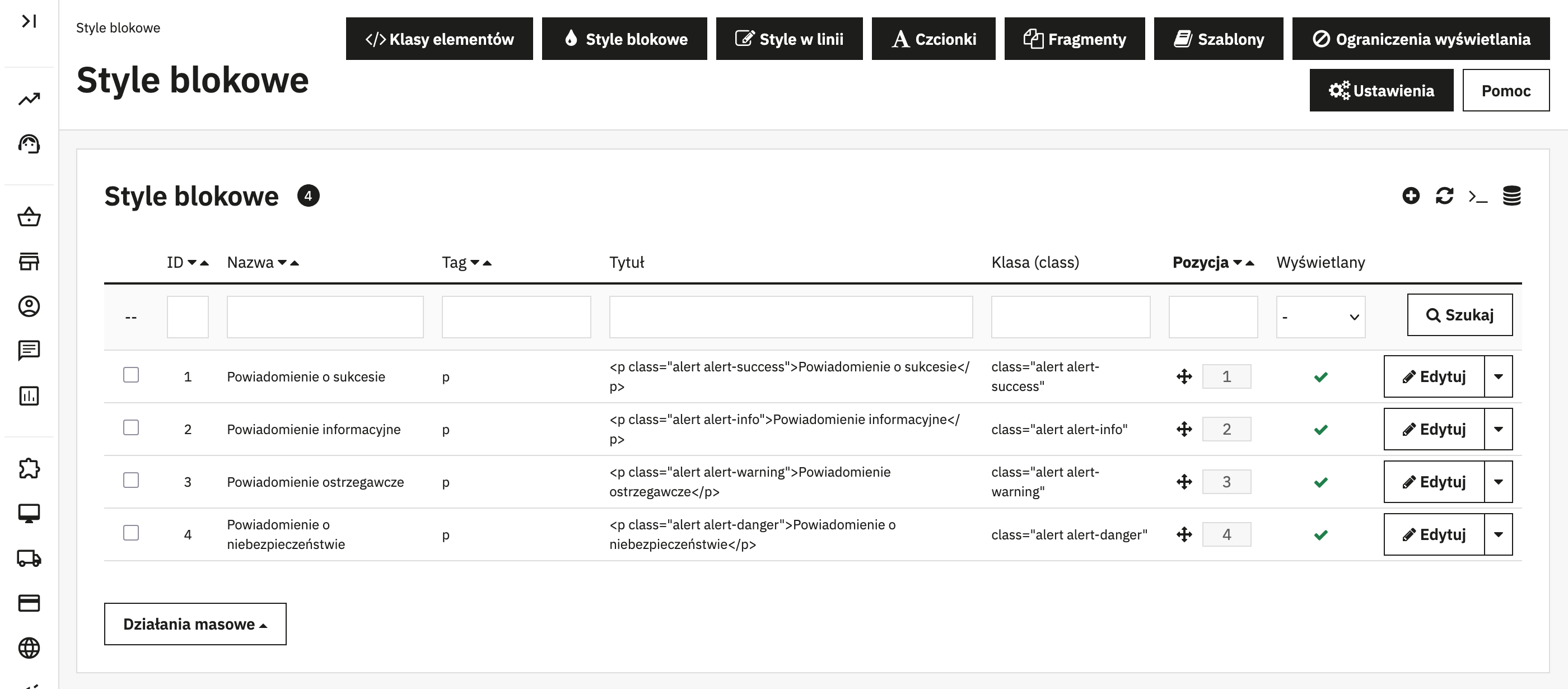Click the add new block style plus icon
The height and width of the screenshot is (689, 1568).
[1410, 196]
